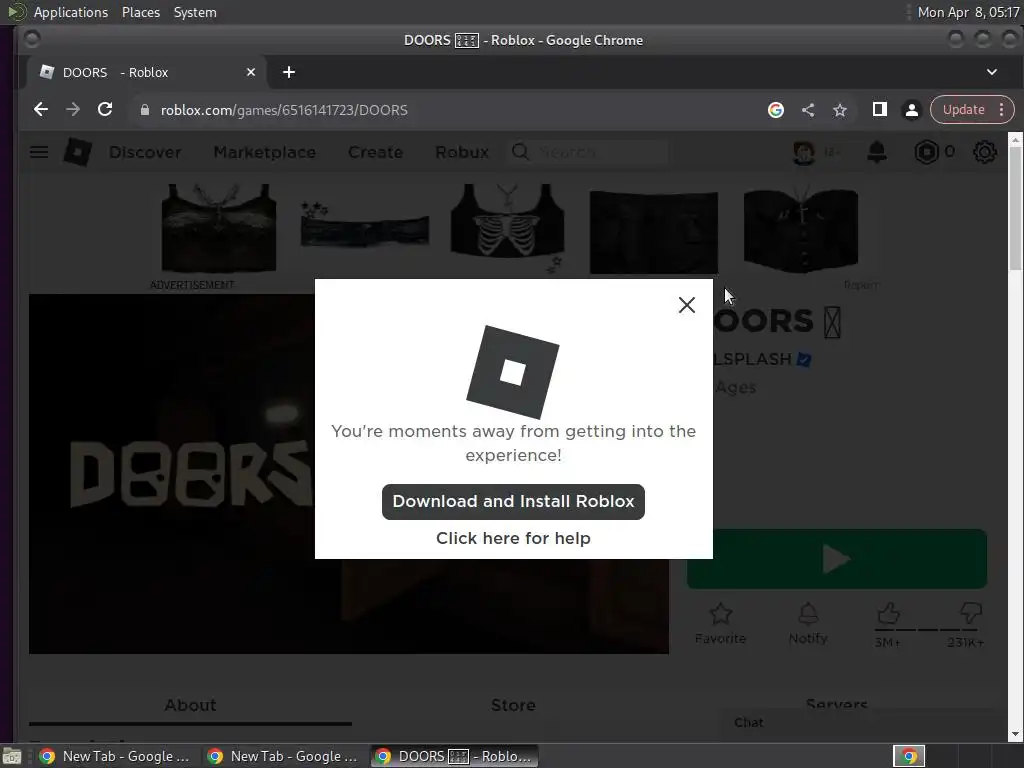The image size is (1024, 768).
Task: Expand the tab search dropdown
Action: tap(991, 72)
